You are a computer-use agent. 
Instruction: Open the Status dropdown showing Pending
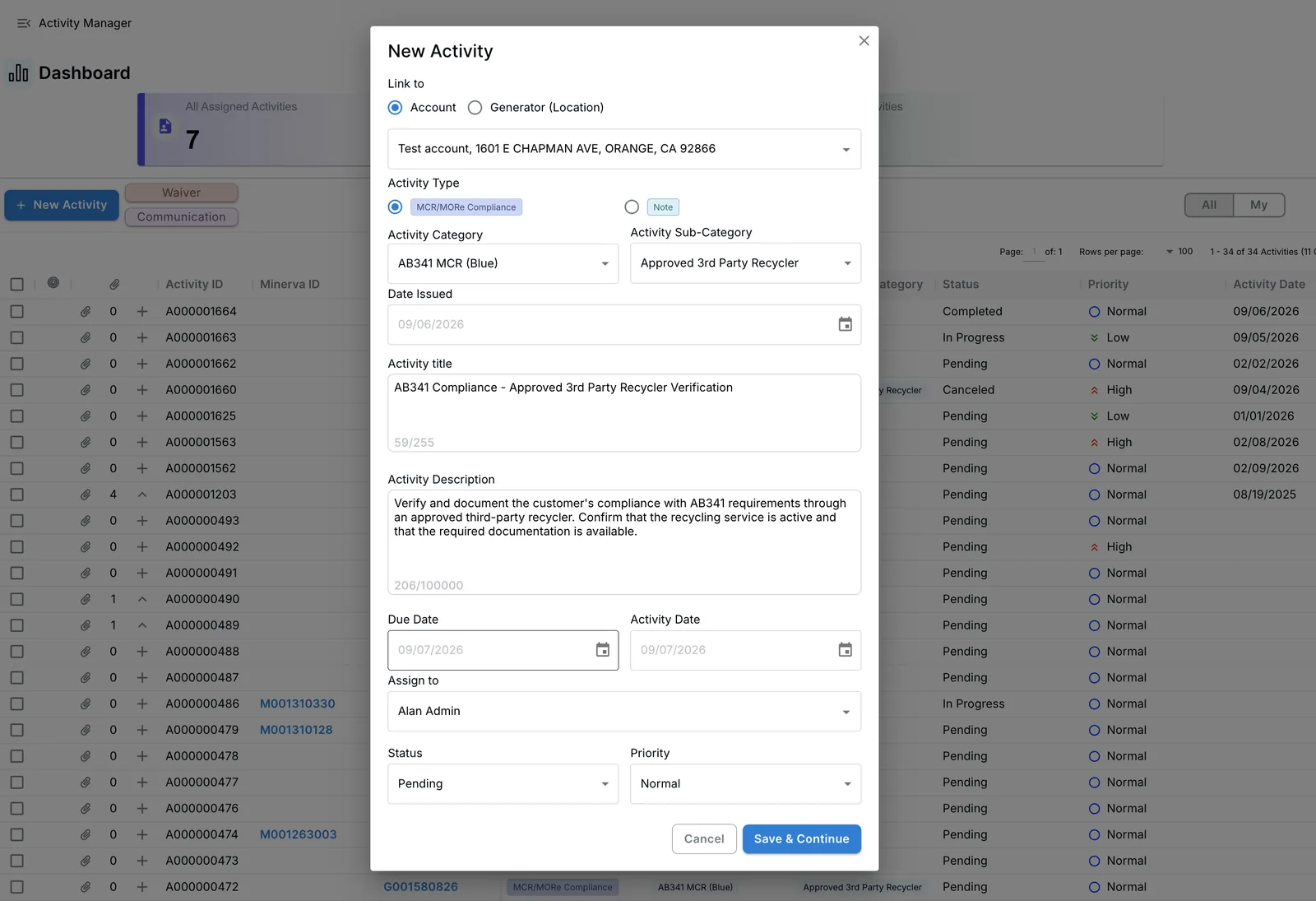[x=503, y=784]
